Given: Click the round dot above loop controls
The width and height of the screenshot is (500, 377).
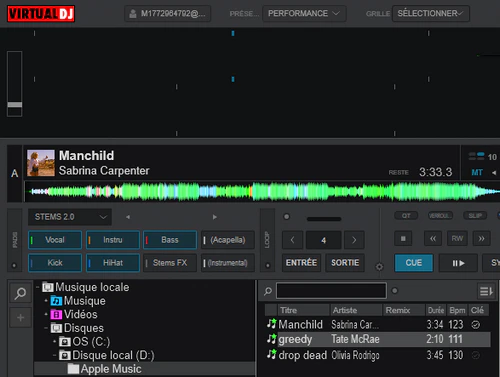Looking at the screenshot, I should click(286, 217).
